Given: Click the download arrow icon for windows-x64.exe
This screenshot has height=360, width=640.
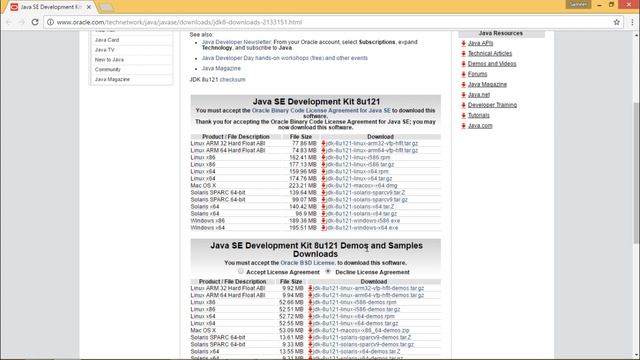Looking at the screenshot, I should [324, 228].
